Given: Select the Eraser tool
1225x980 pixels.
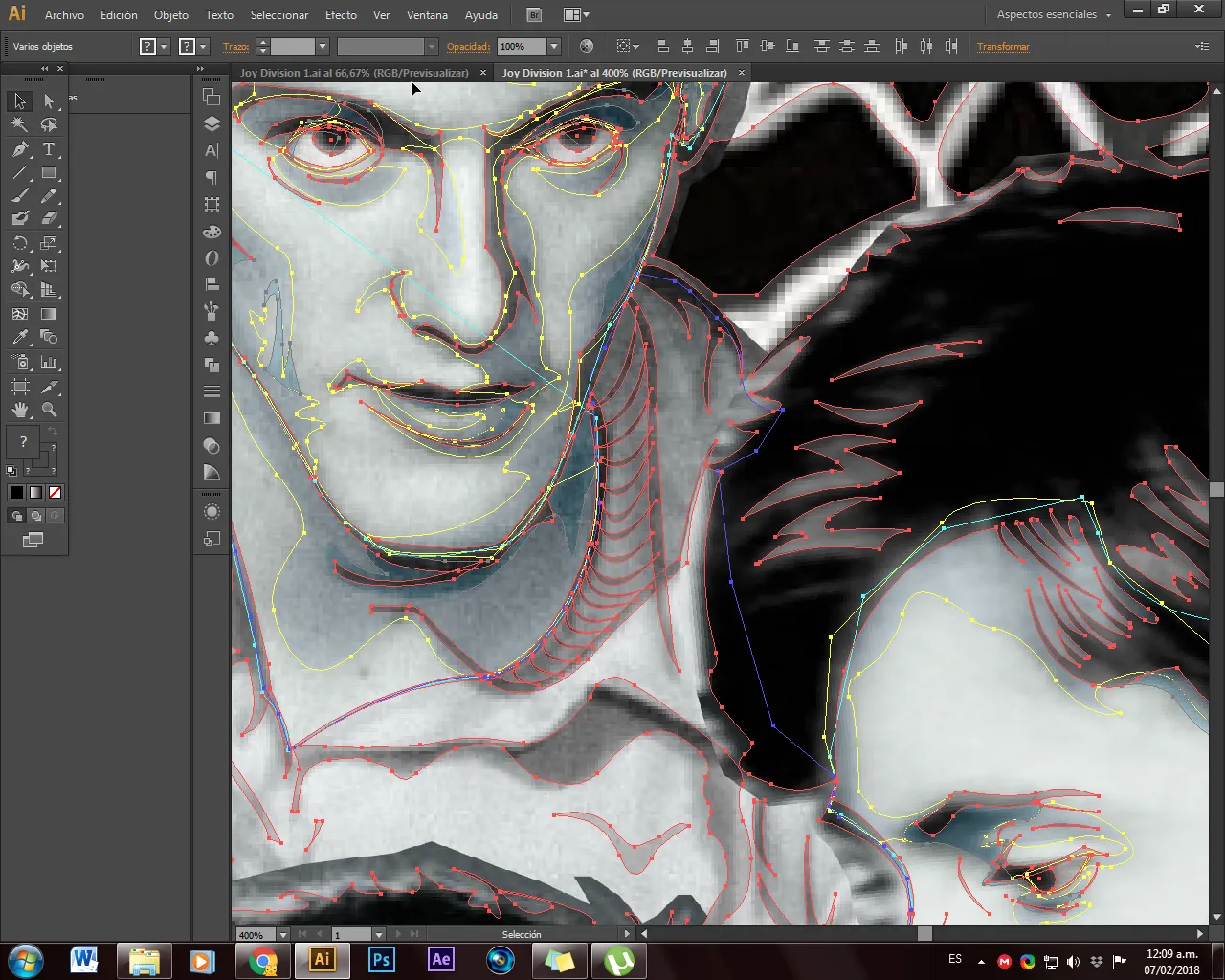Looking at the screenshot, I should coord(49,219).
